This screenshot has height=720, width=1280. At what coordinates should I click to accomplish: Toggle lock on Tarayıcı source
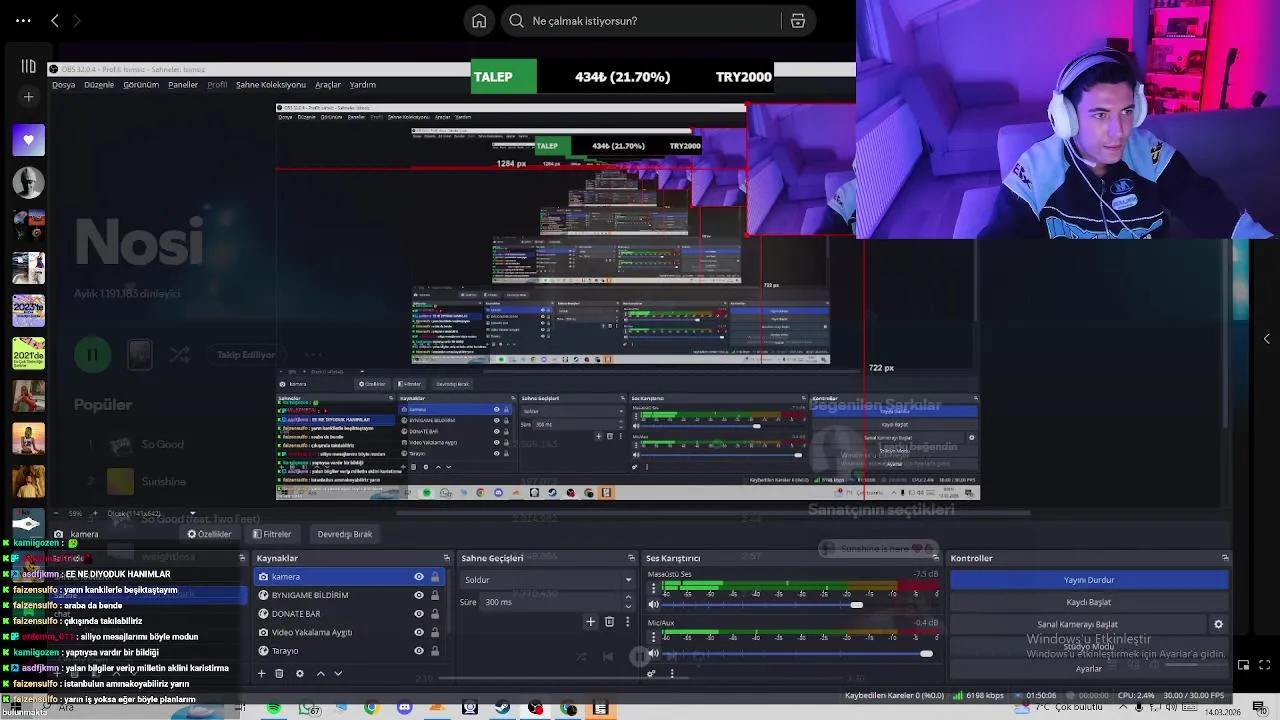(x=435, y=651)
